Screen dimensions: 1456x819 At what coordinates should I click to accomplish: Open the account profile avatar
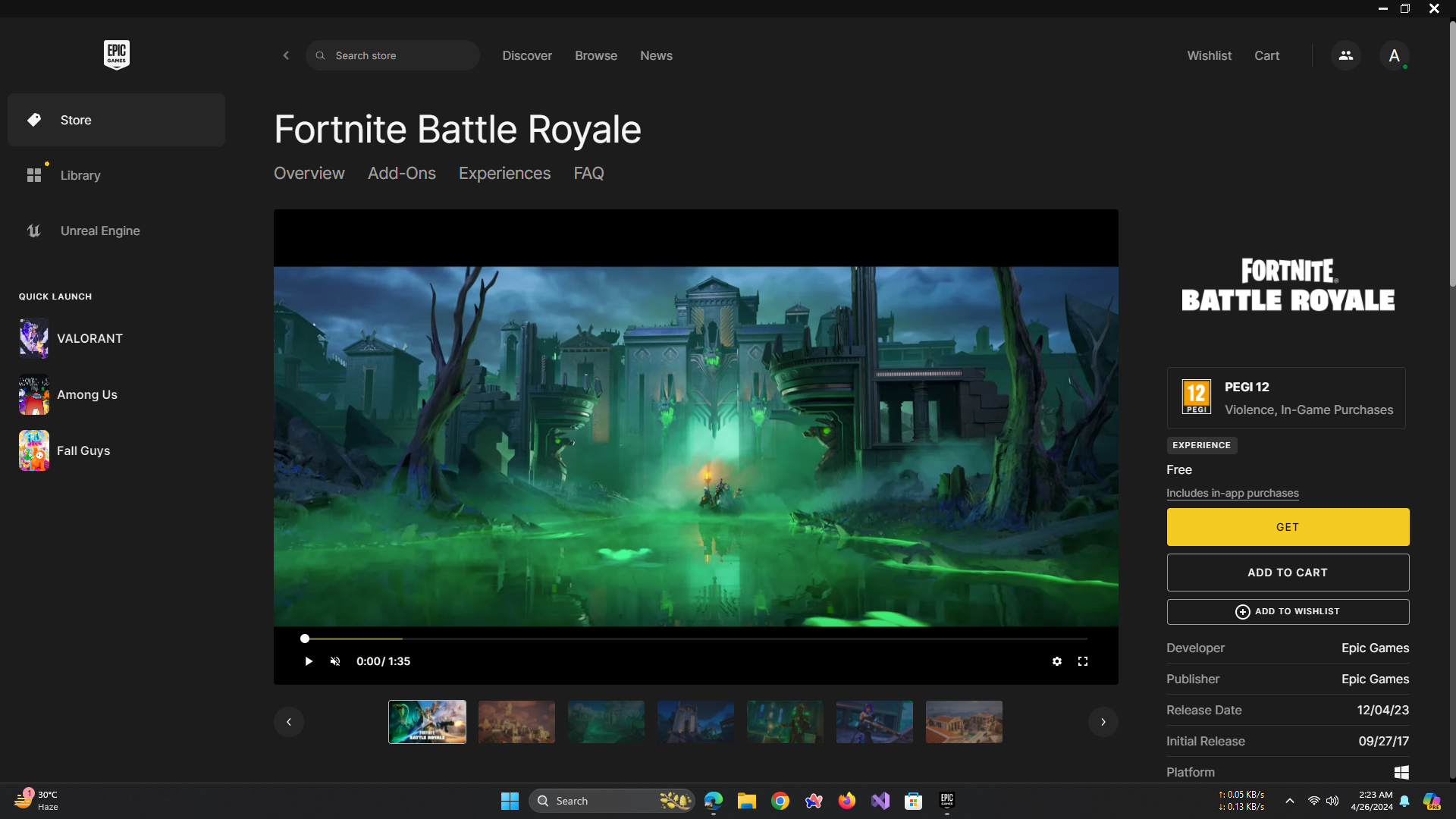(1394, 55)
